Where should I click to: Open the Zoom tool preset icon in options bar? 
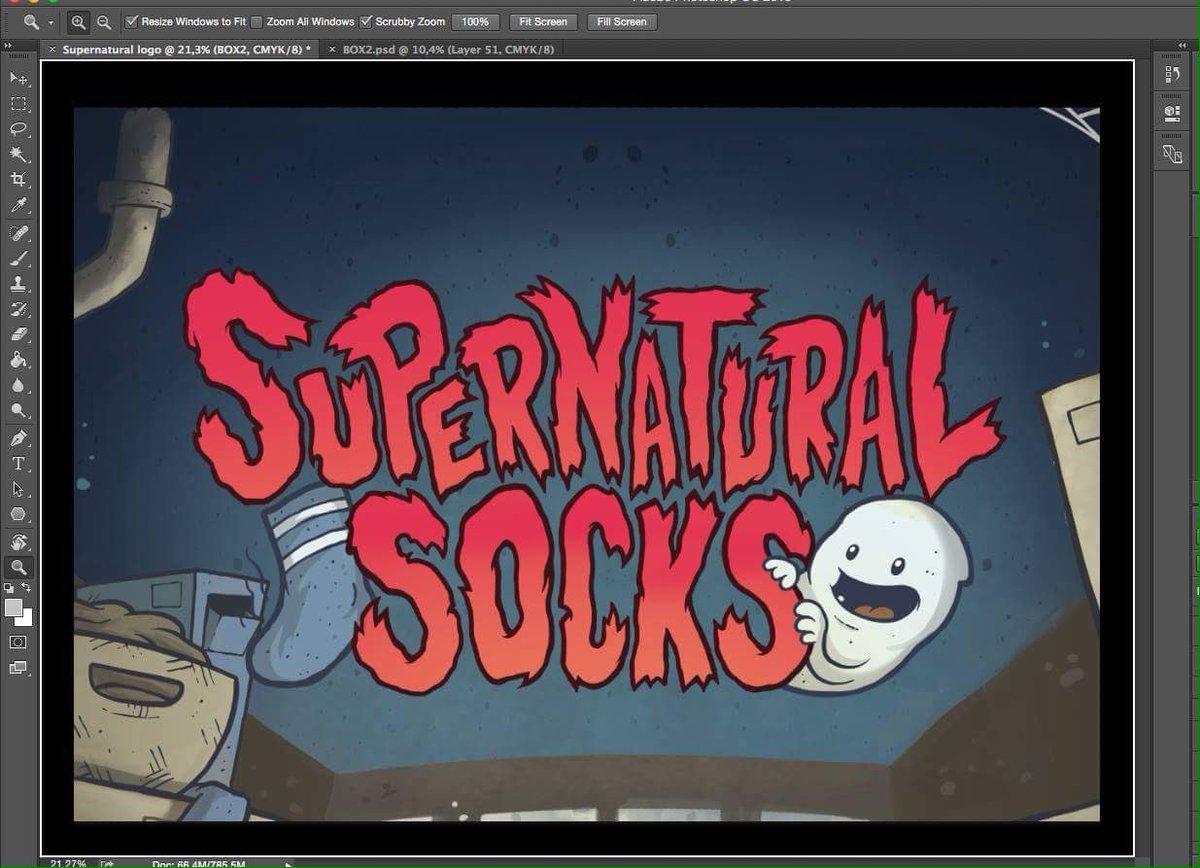(x=32, y=21)
